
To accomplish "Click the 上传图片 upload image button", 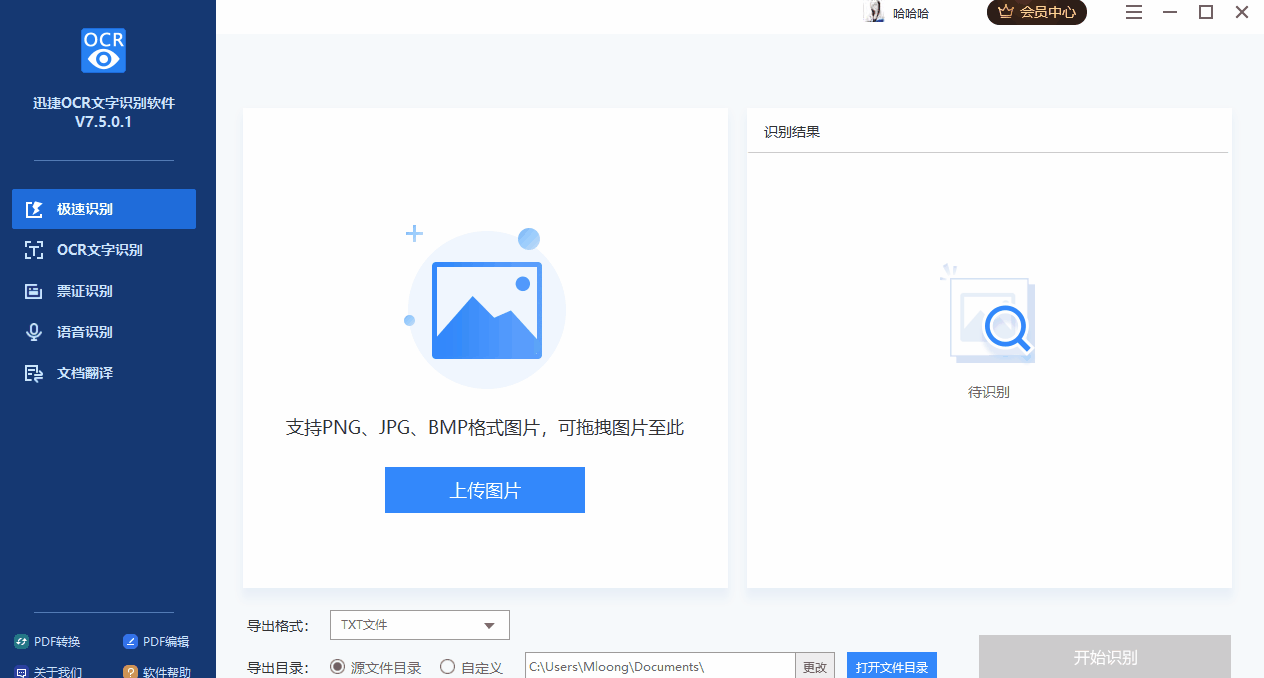I will pos(484,490).
